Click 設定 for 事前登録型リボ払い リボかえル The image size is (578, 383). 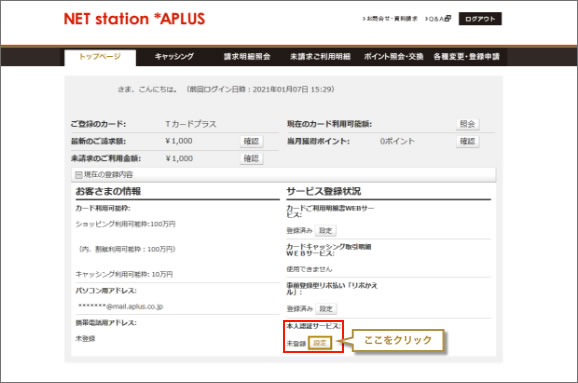click(x=325, y=309)
